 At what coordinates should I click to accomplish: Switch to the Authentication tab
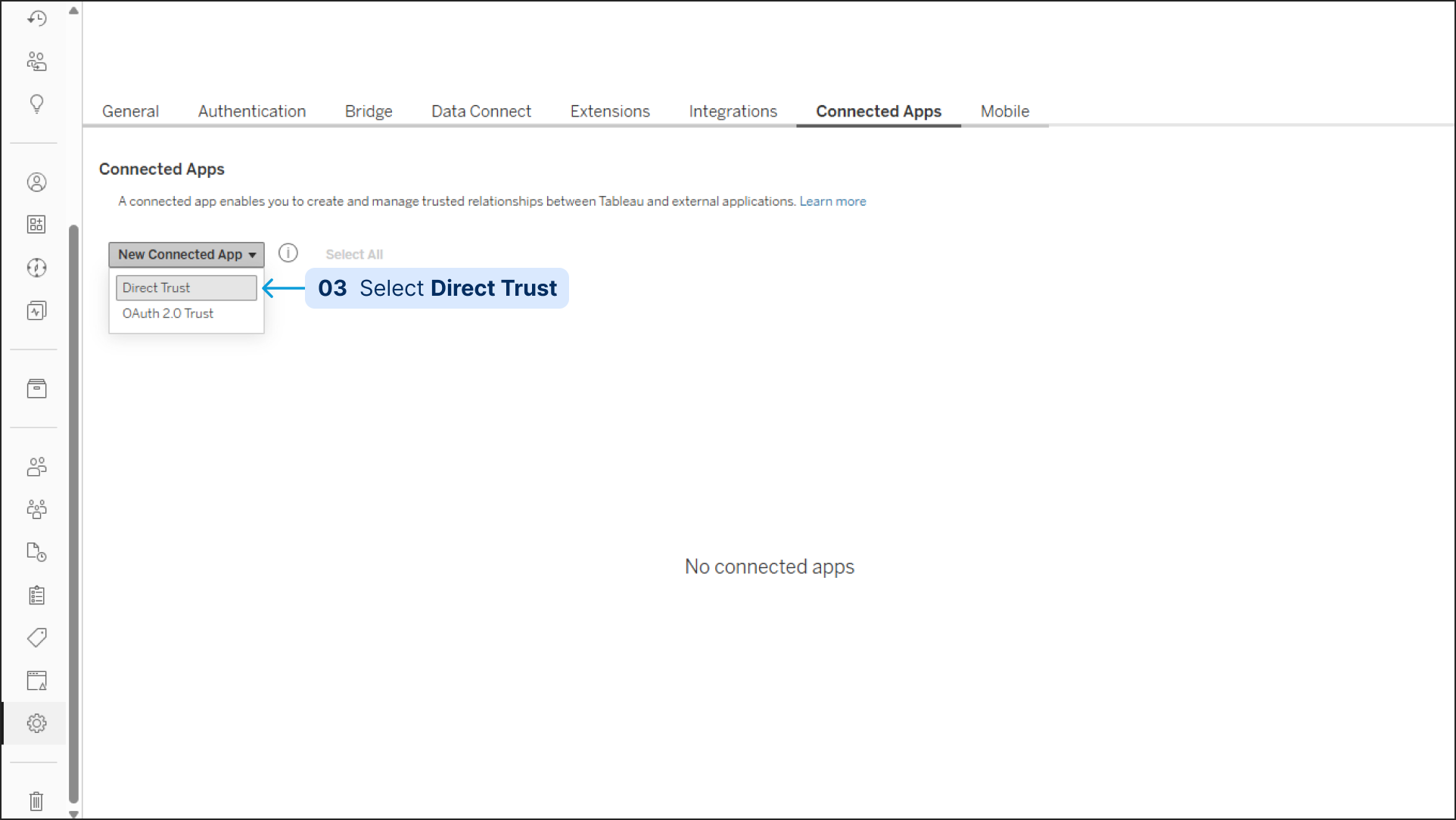(252, 111)
